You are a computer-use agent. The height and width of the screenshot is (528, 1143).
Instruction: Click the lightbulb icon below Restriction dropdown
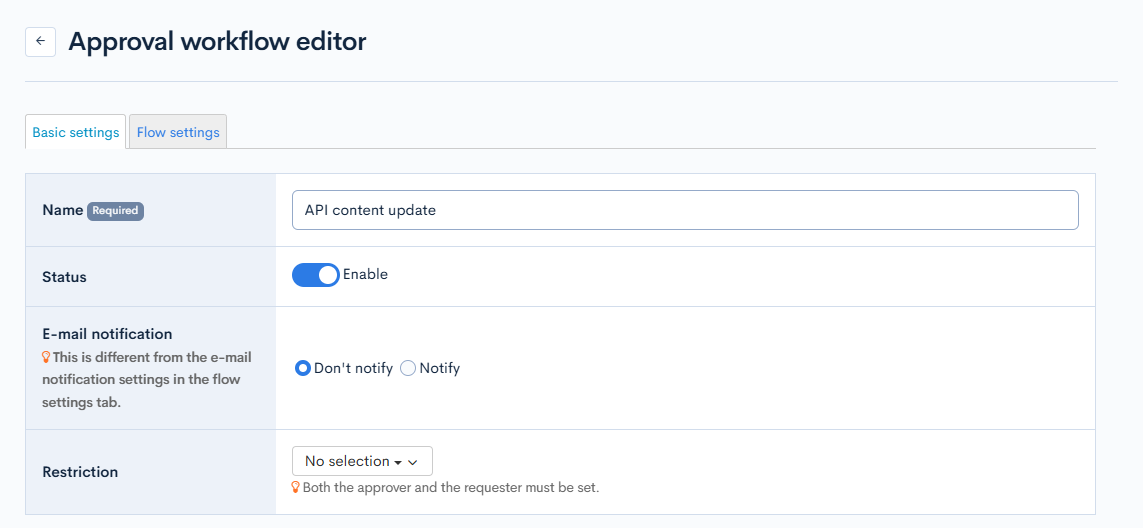coord(295,488)
